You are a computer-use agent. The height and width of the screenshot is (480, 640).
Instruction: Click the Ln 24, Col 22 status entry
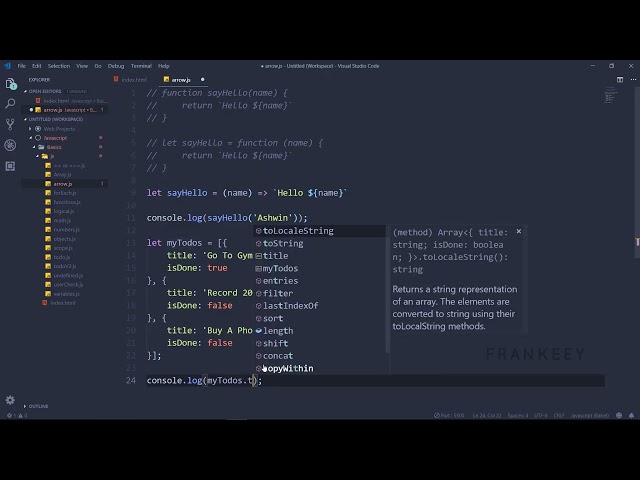[487, 416]
